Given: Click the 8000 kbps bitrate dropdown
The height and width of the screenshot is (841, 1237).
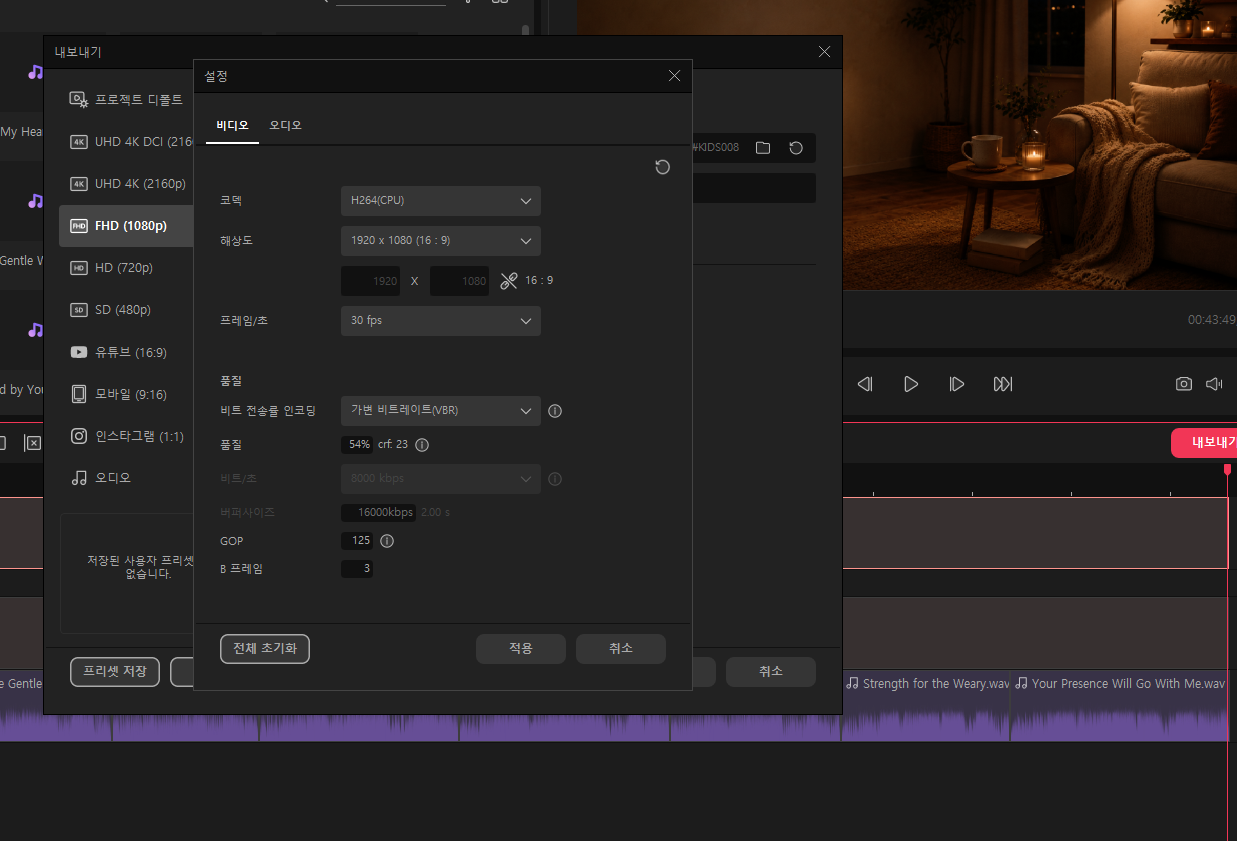Looking at the screenshot, I should (441, 479).
